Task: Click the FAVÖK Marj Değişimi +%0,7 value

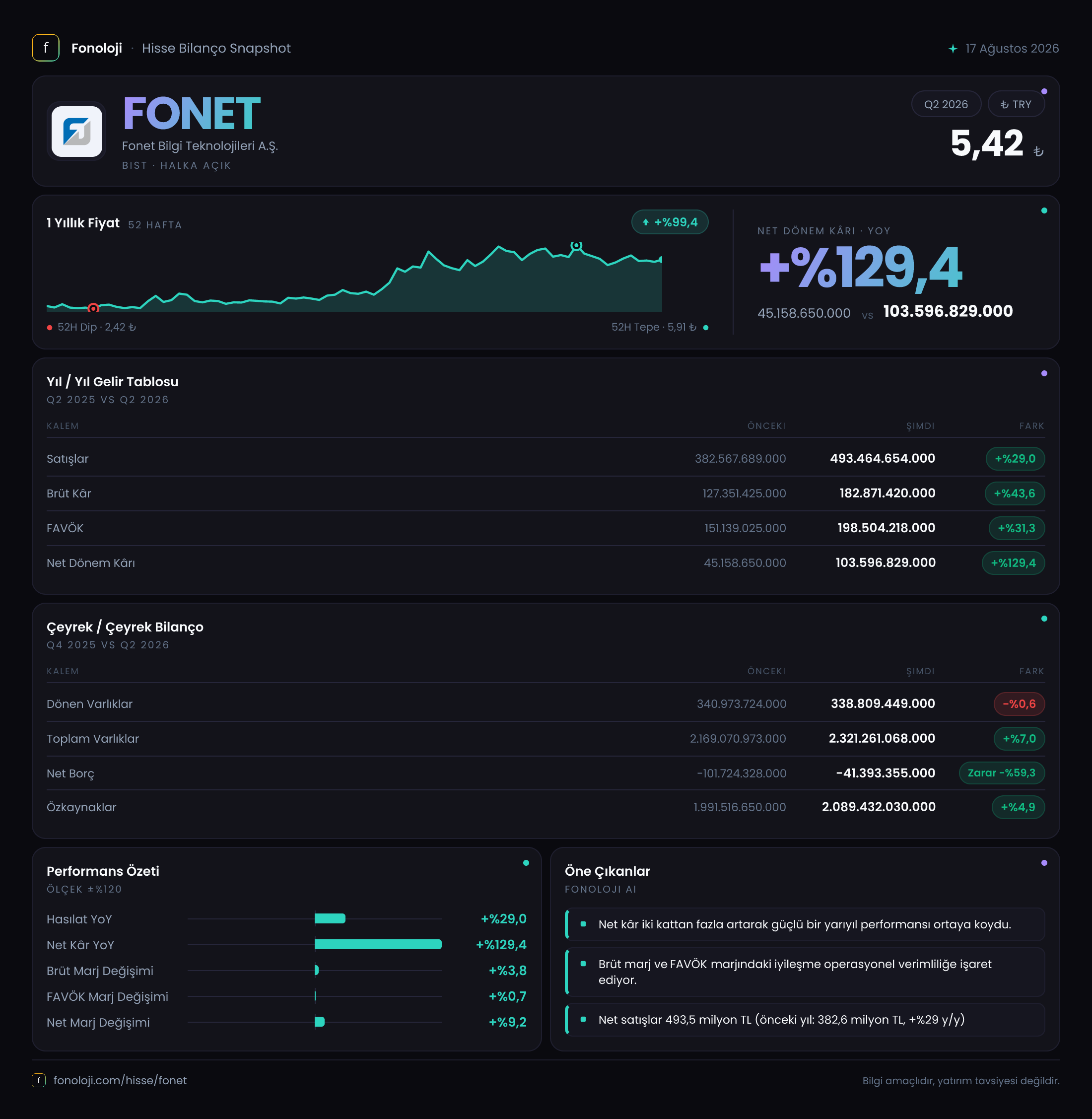Action: [x=507, y=996]
